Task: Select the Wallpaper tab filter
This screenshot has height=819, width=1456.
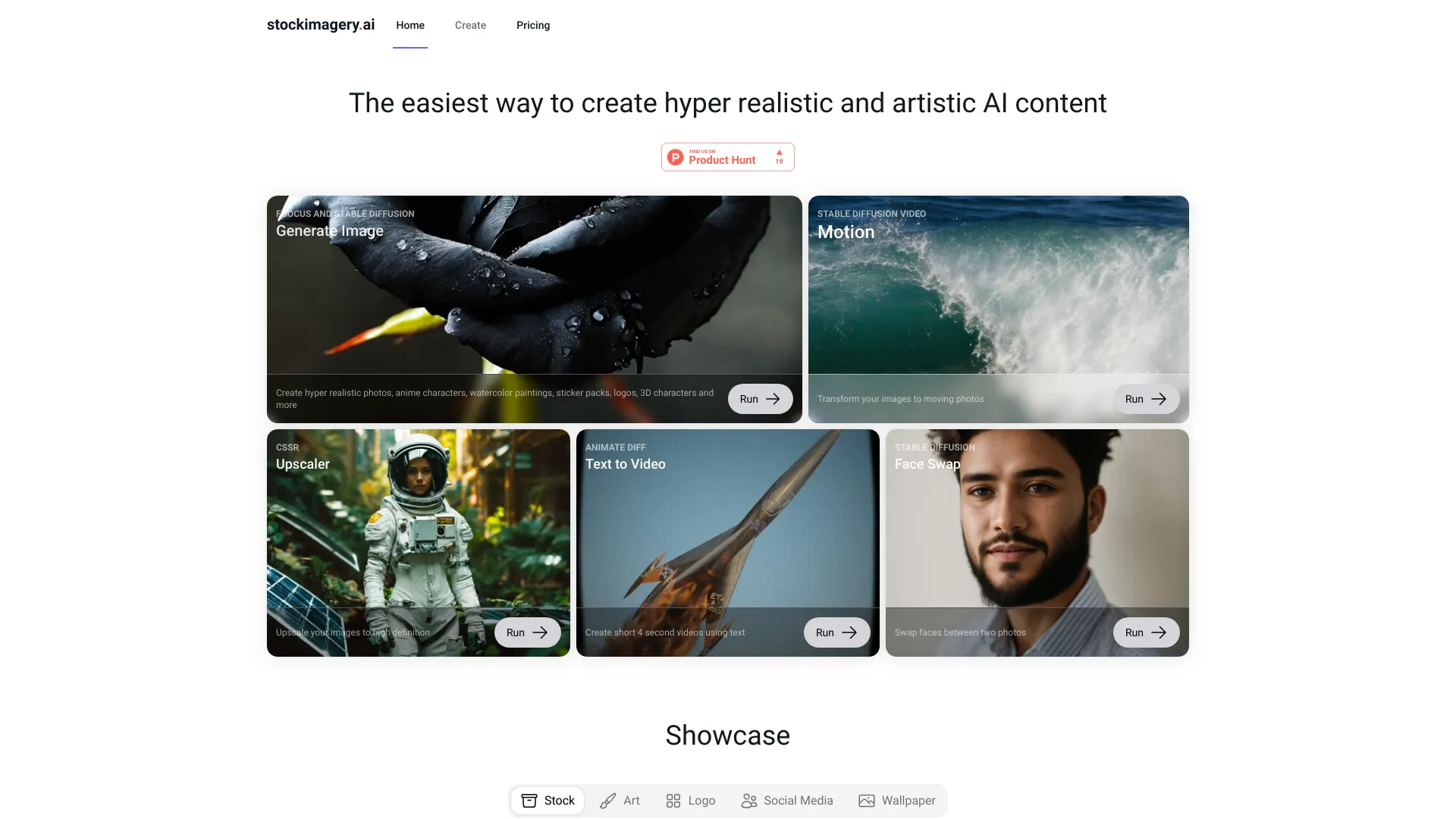Action: tap(897, 800)
